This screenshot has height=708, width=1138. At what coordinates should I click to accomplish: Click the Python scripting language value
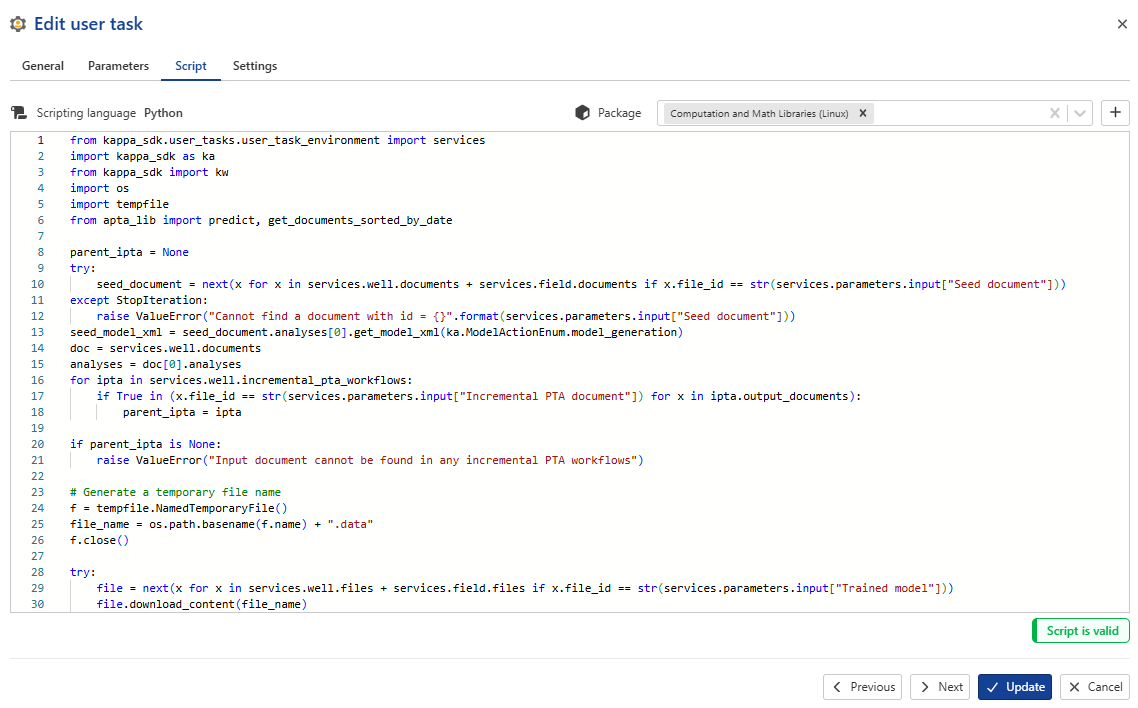pos(163,113)
